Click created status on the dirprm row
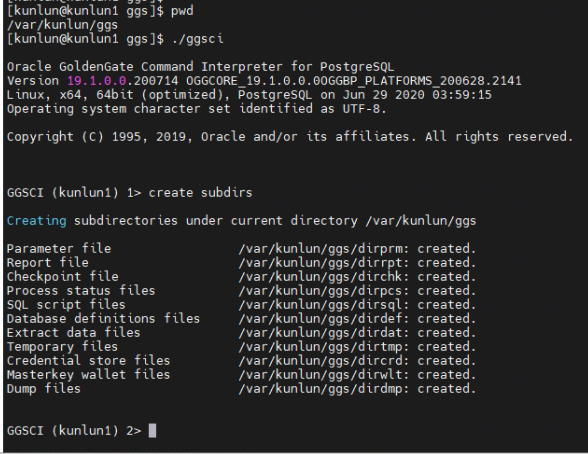Image resolution: width=588 pixels, height=454 pixels. 447,249
